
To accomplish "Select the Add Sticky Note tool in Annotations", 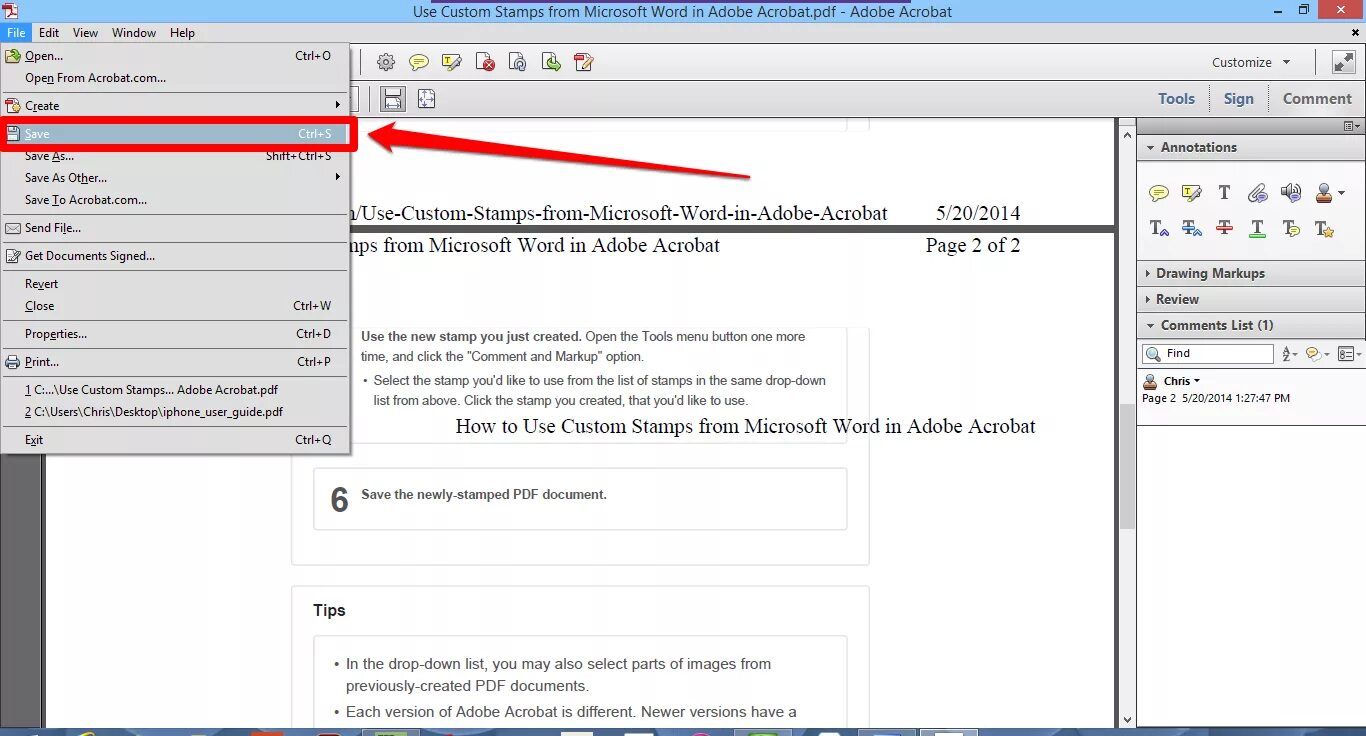I will (1159, 193).
